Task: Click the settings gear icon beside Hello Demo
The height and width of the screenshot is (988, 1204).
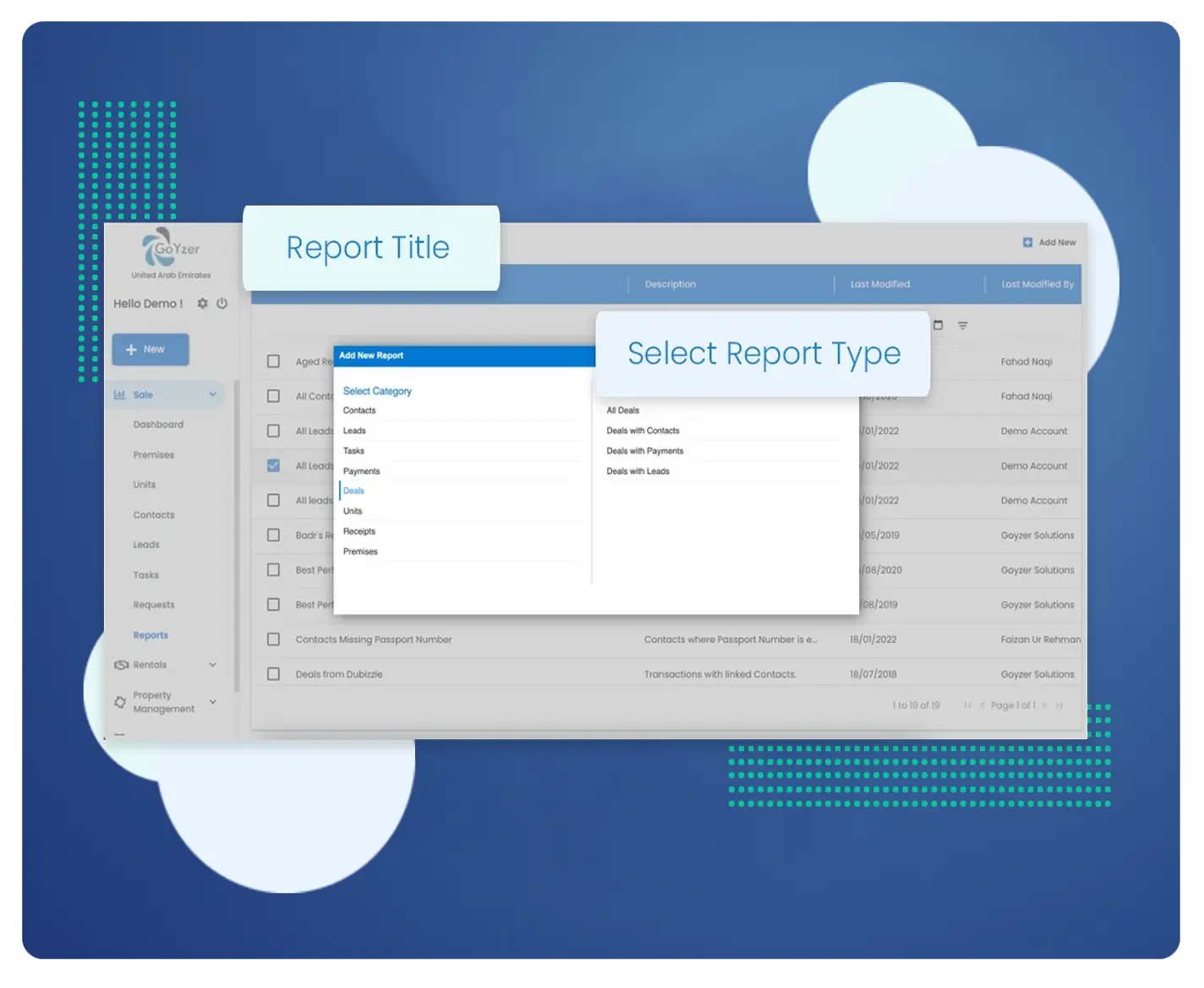Action: (x=203, y=304)
